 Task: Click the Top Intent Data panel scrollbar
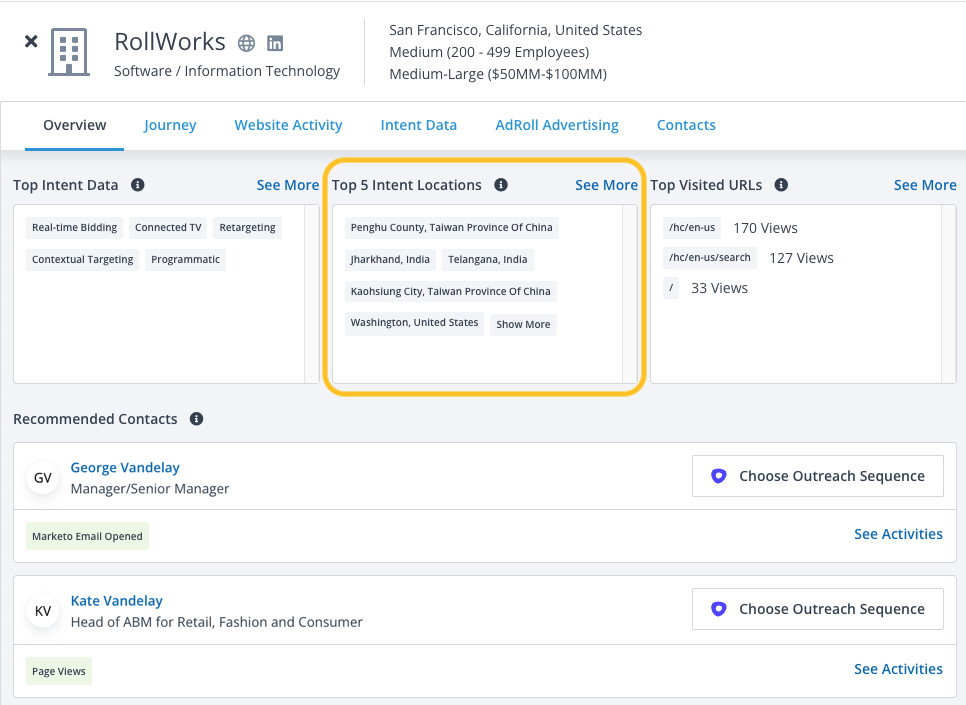point(312,294)
